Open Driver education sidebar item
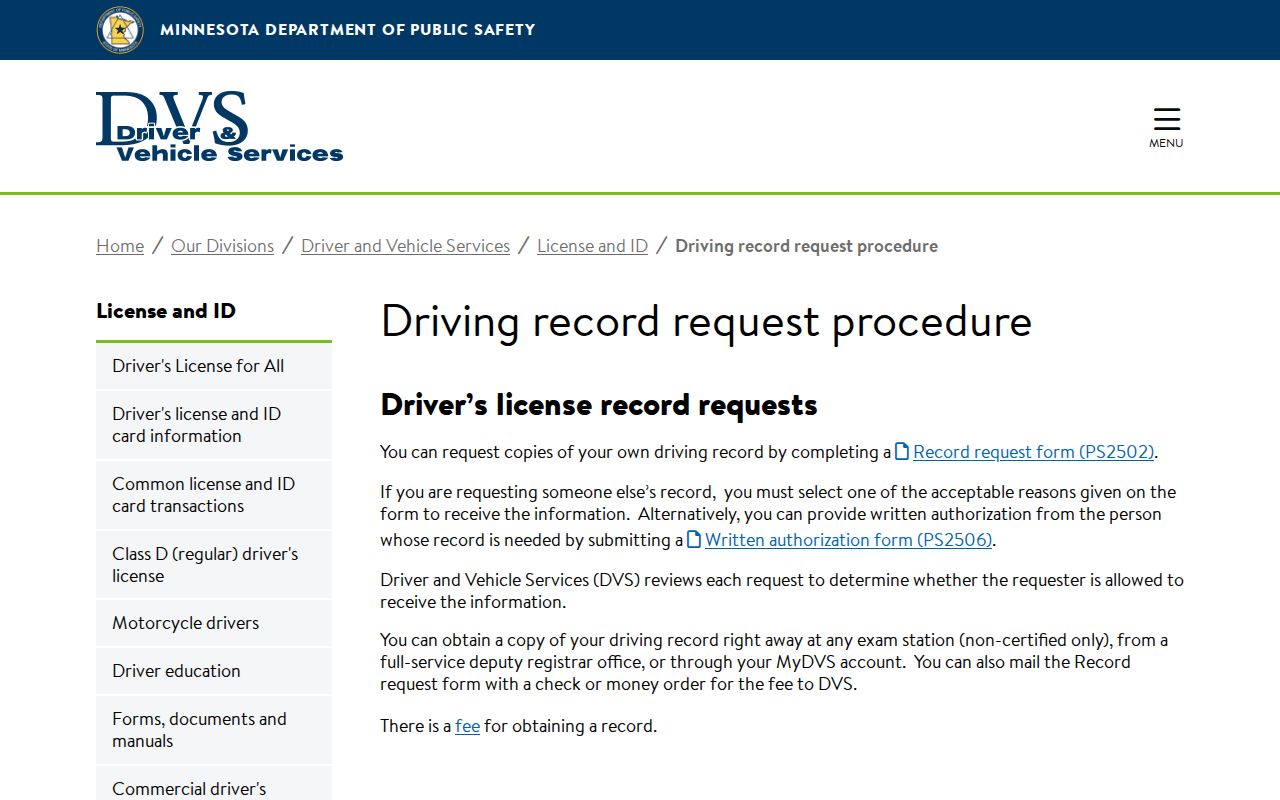Screen dimensions: 1280x800 [x=214, y=671]
